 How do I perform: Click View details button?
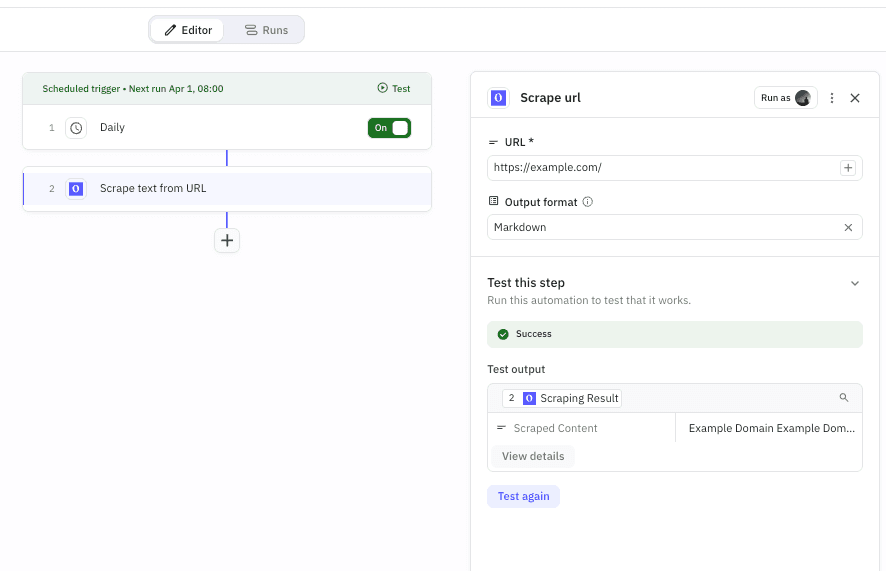[533, 456]
